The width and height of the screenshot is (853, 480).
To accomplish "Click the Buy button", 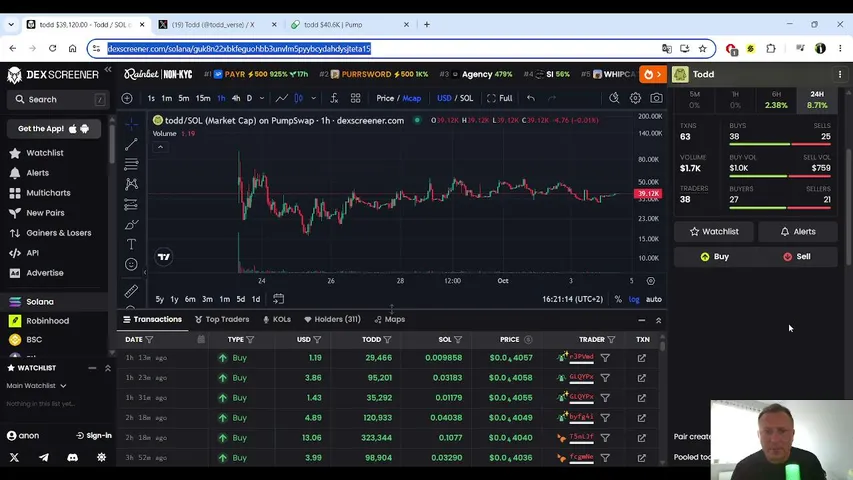I will (715, 257).
